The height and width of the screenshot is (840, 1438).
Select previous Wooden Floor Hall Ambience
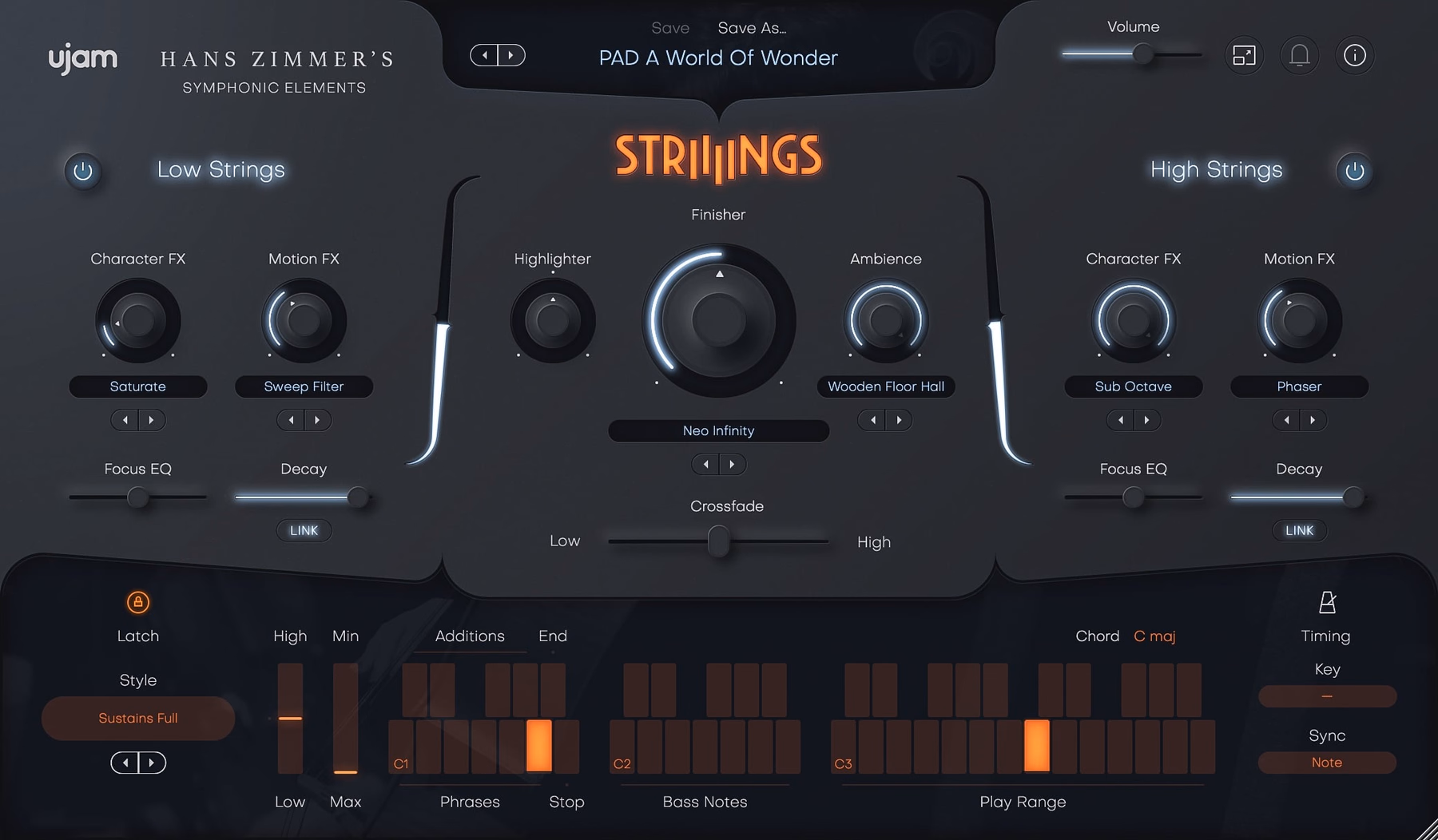(x=872, y=420)
